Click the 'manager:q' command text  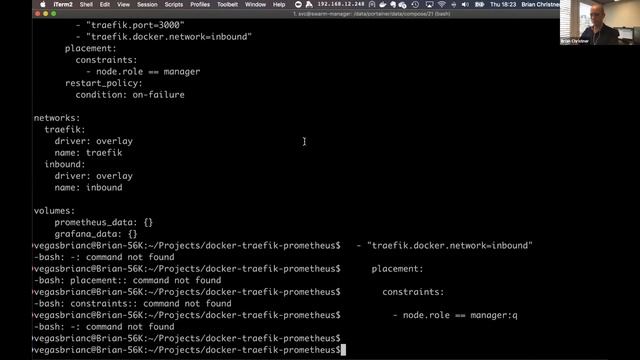(x=494, y=315)
